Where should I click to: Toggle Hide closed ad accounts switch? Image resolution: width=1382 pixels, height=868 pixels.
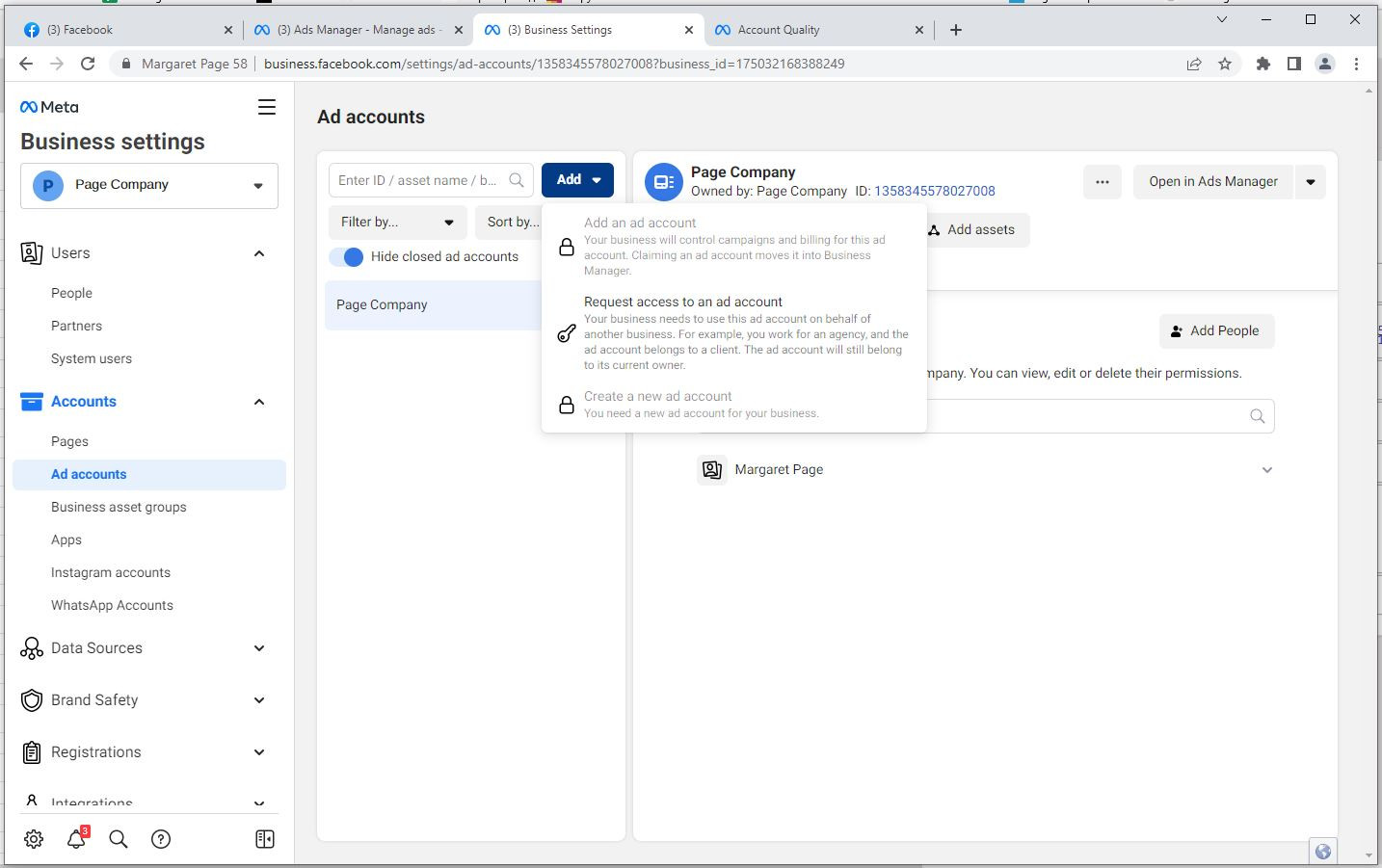click(x=346, y=257)
